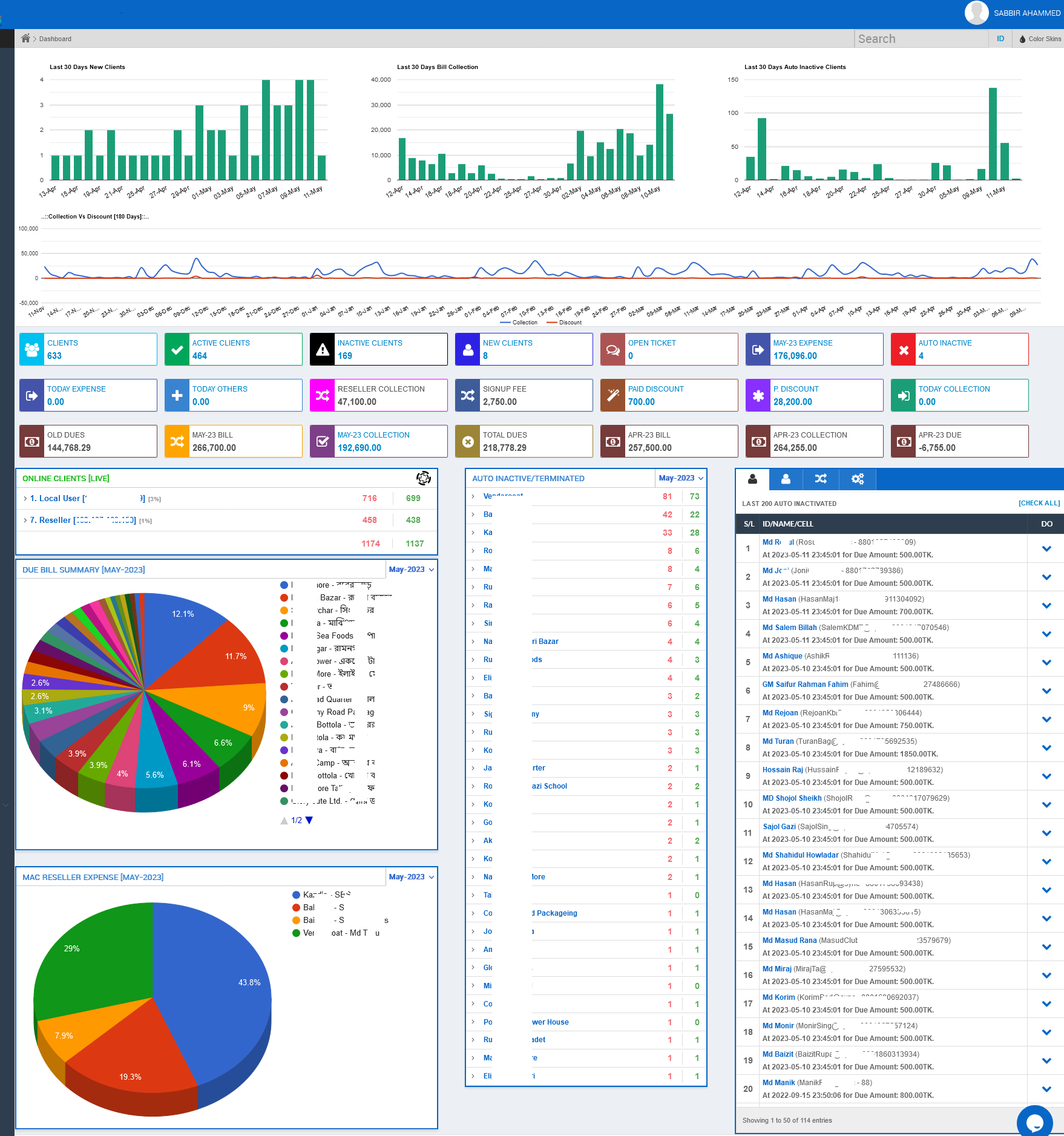Click the Paid Discount magic wand icon
Screen dimensions: 1064x1136
[x=613, y=396]
